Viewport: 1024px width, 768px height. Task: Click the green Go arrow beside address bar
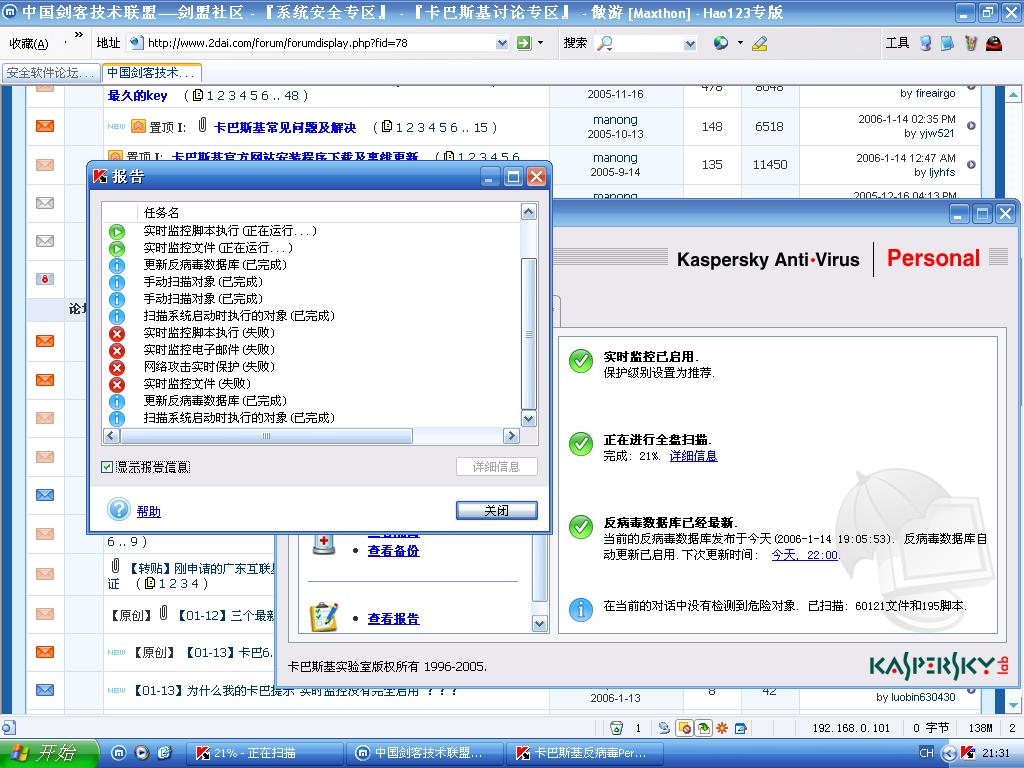point(524,43)
